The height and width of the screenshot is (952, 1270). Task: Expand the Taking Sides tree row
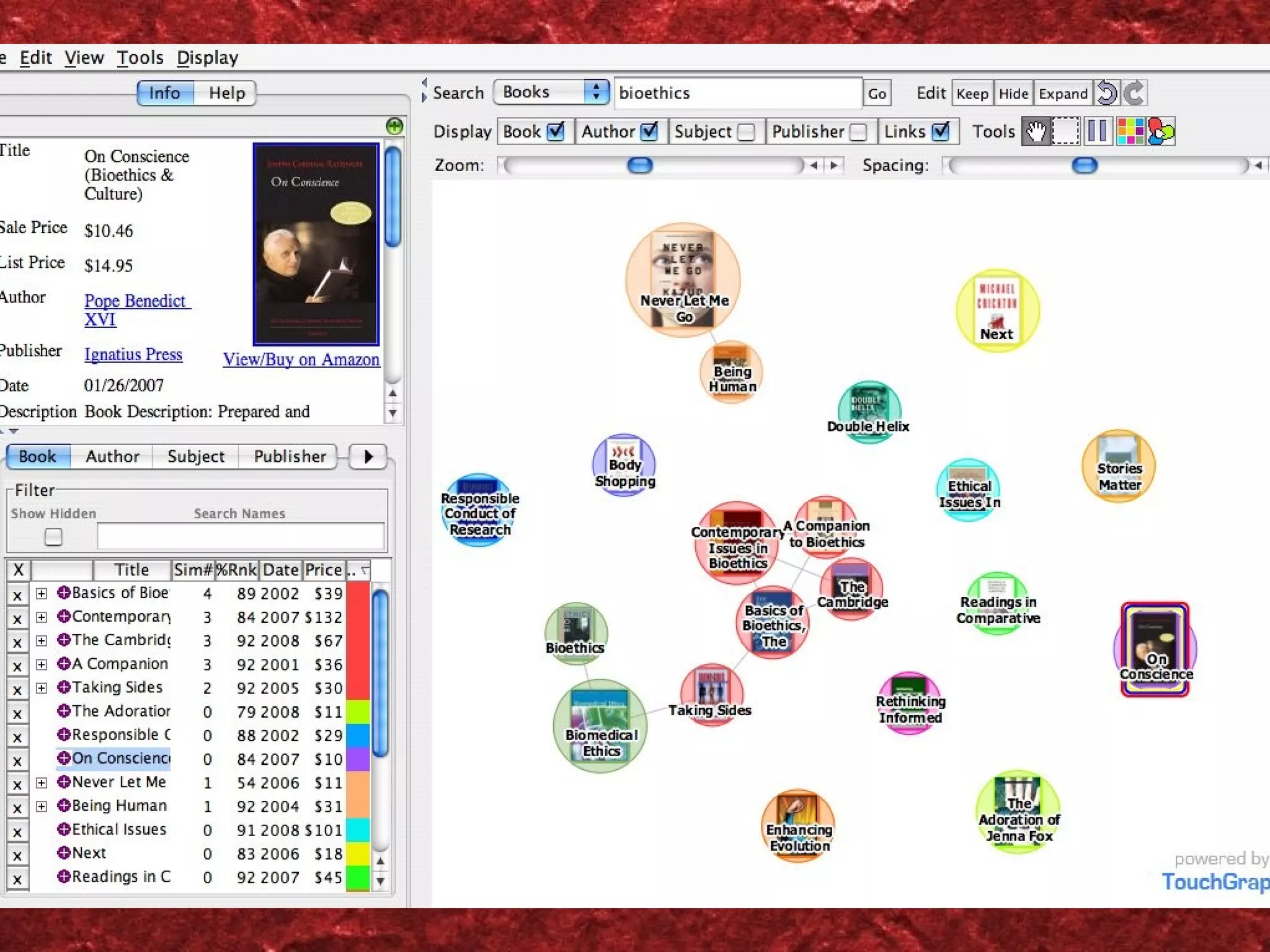[x=42, y=688]
